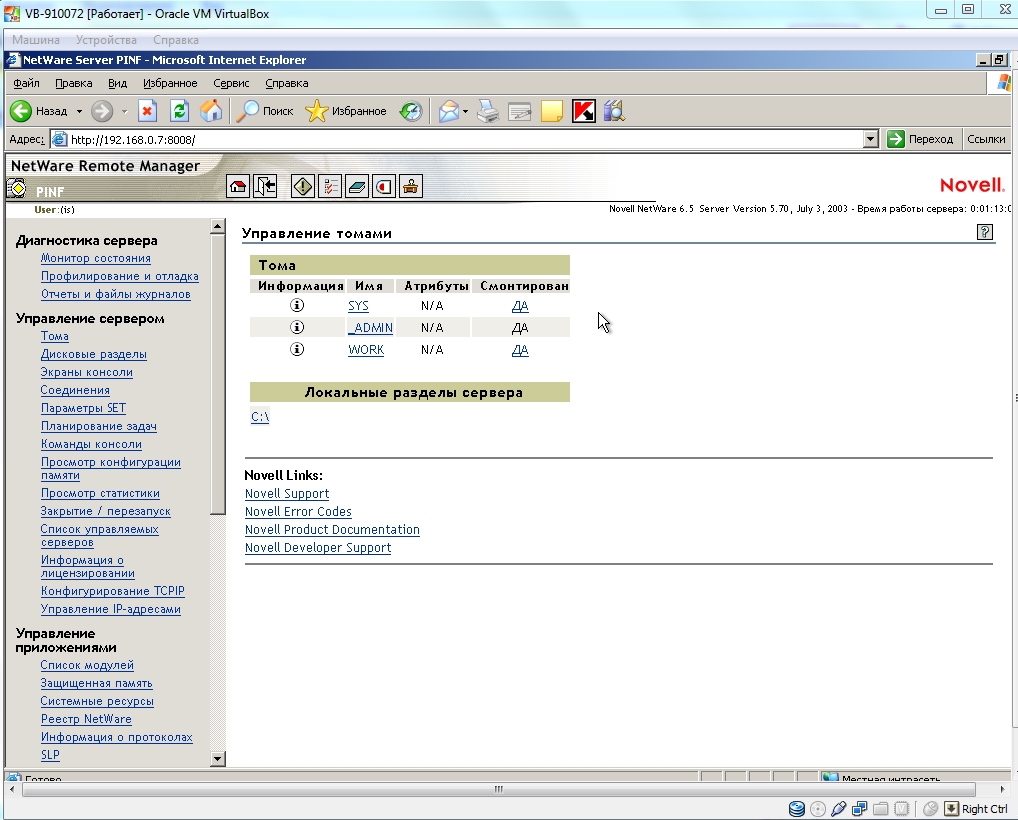The width and height of the screenshot is (1018, 820).
Task: Click the desk/admin icon in the header
Action: (410, 187)
